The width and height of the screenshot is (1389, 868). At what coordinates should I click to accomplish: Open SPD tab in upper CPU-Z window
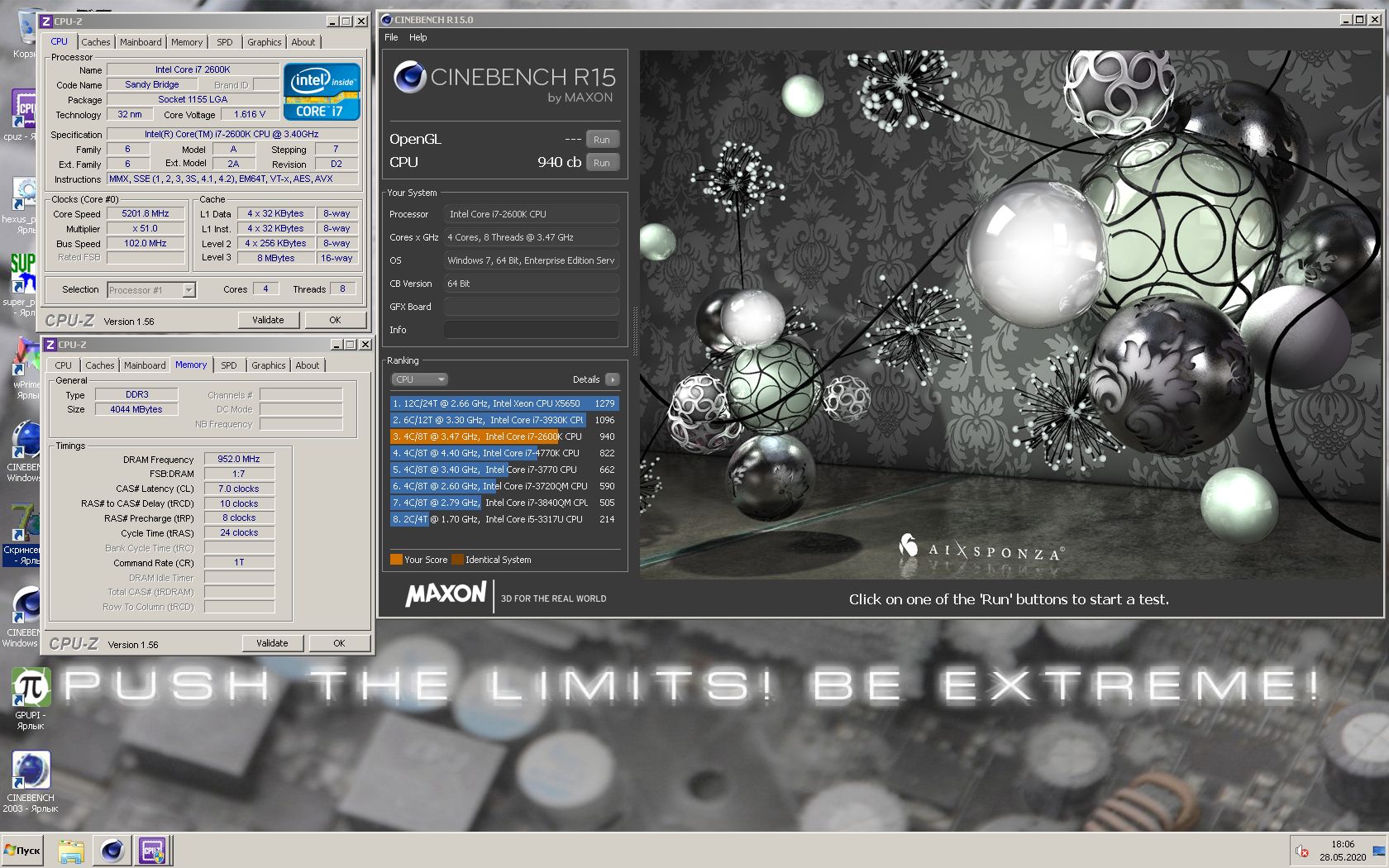click(x=225, y=42)
